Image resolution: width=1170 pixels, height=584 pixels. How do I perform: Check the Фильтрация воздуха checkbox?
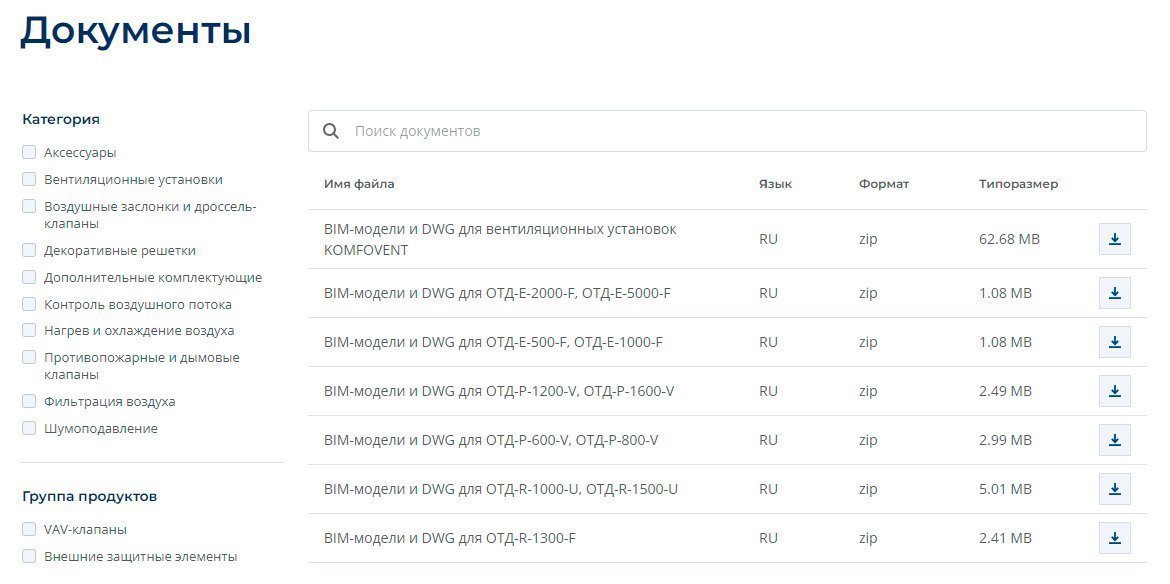(x=29, y=402)
